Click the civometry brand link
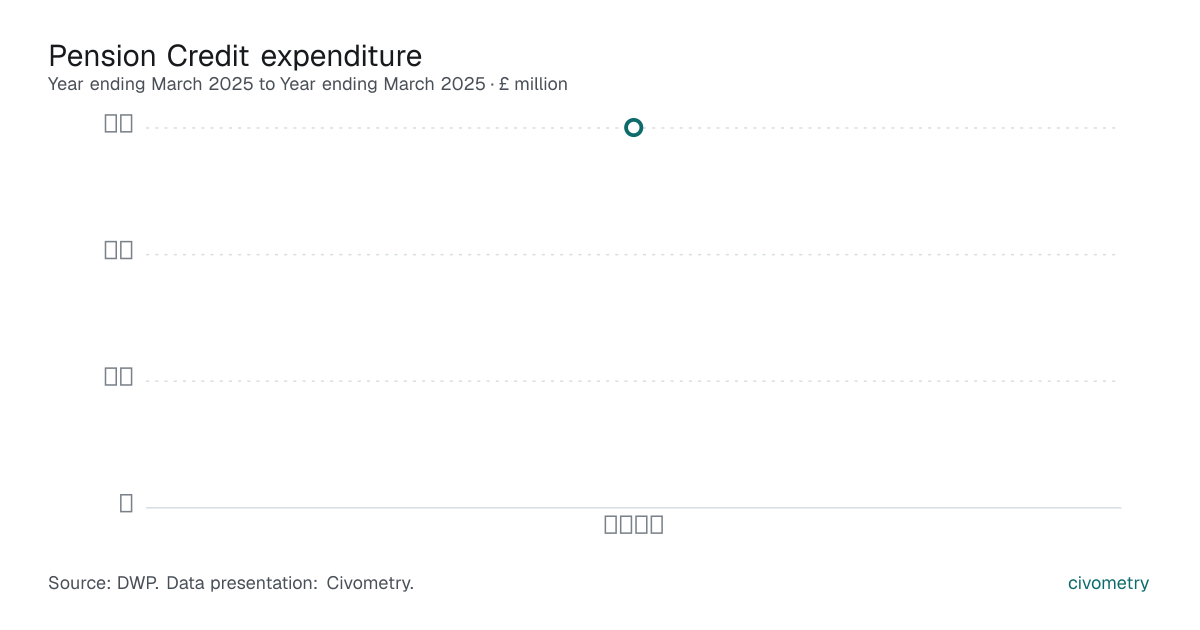The width and height of the screenshot is (1200, 630). 1108,583
